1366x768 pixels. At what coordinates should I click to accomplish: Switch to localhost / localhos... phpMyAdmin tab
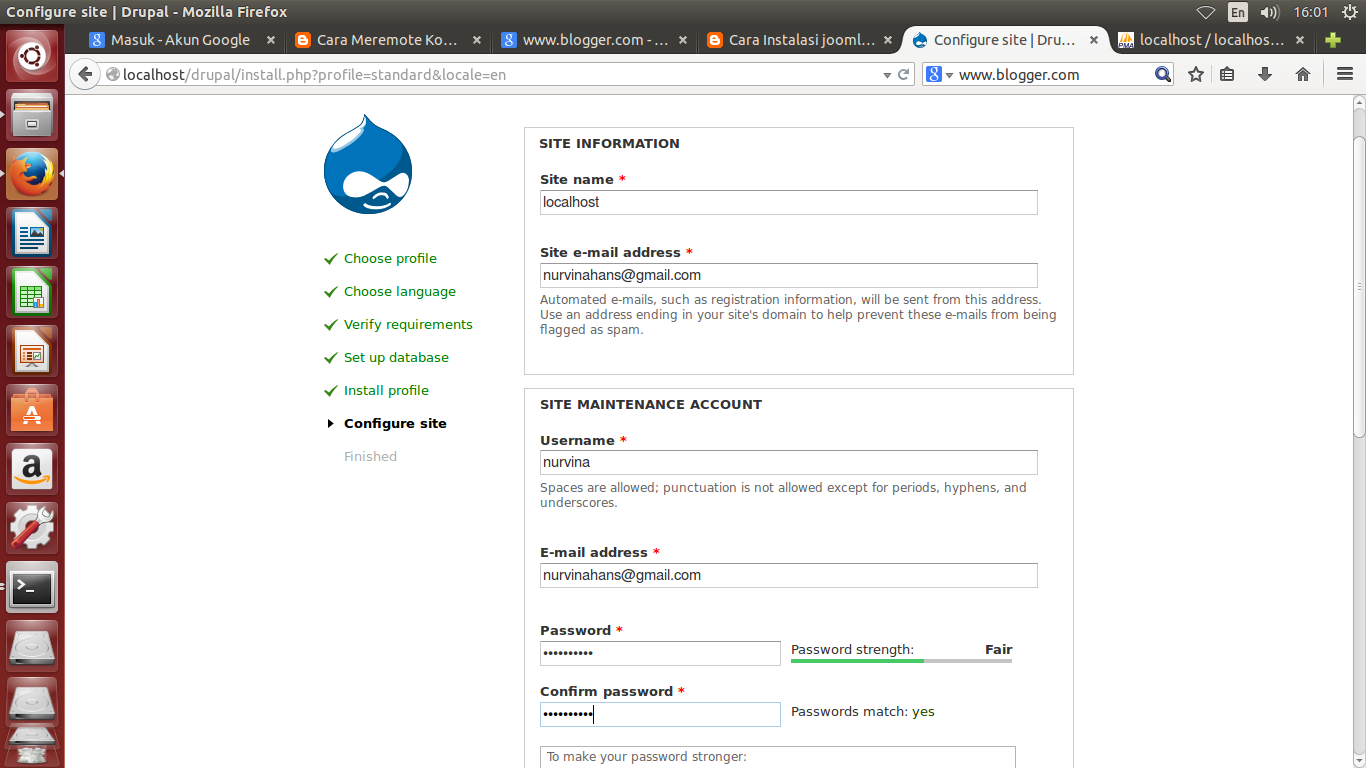click(1211, 40)
